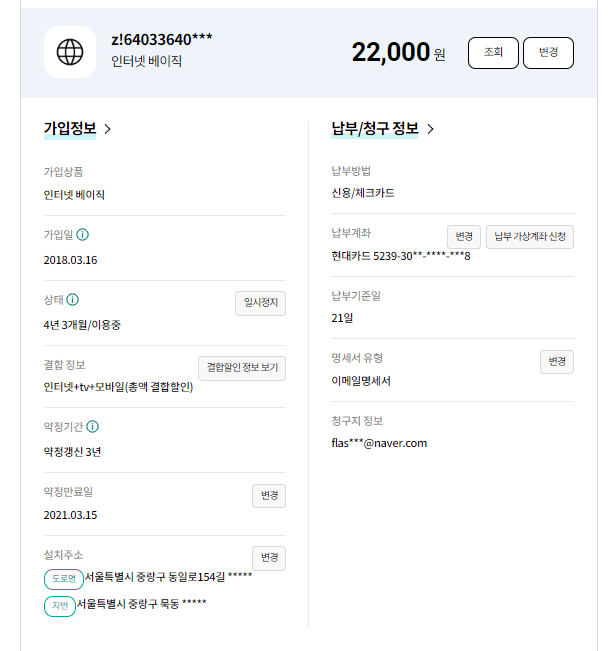The width and height of the screenshot is (610, 651).
Task: Change the 명세서 유형 with 변경 button
Action: (x=556, y=361)
